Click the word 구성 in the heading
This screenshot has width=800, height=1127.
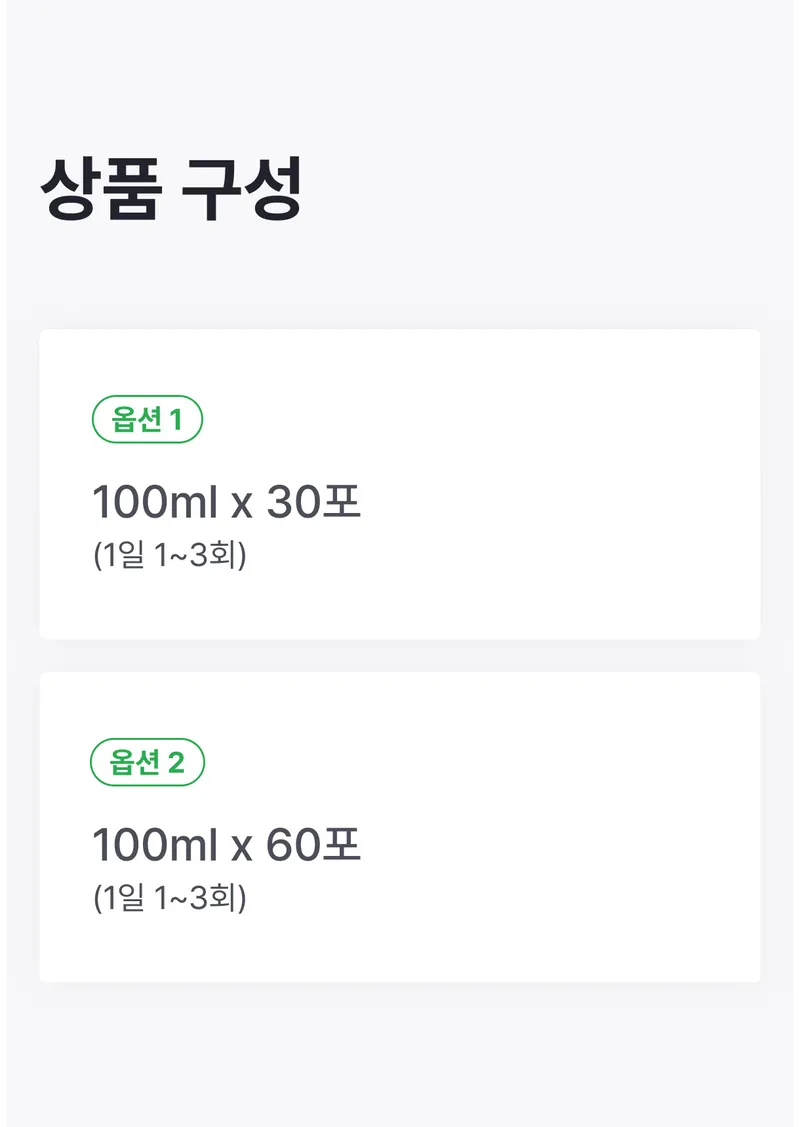click(241, 189)
